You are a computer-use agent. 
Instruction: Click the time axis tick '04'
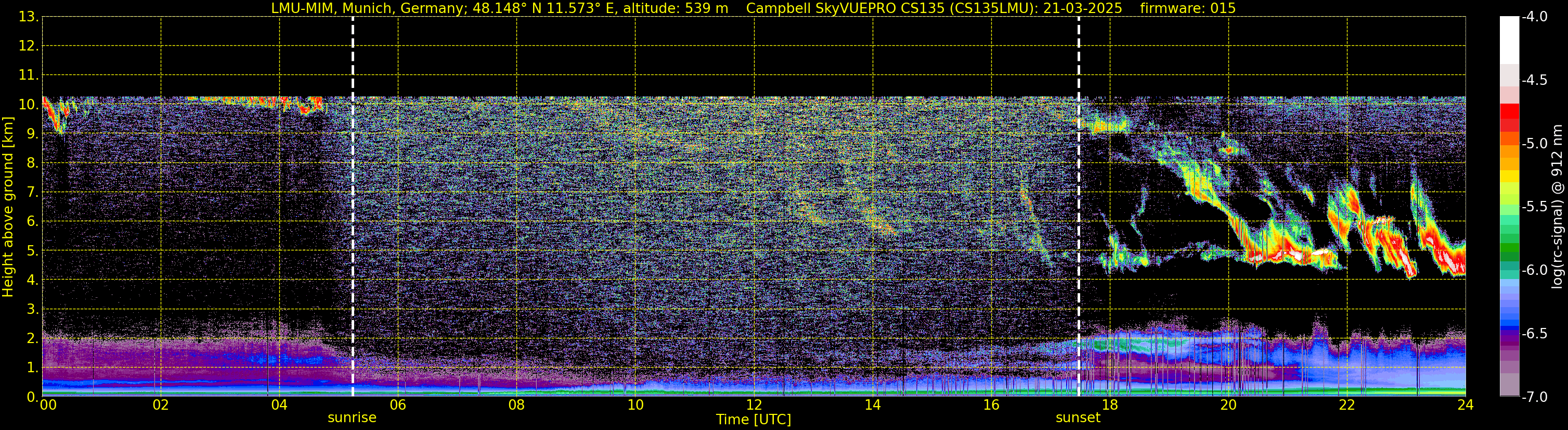point(279,404)
